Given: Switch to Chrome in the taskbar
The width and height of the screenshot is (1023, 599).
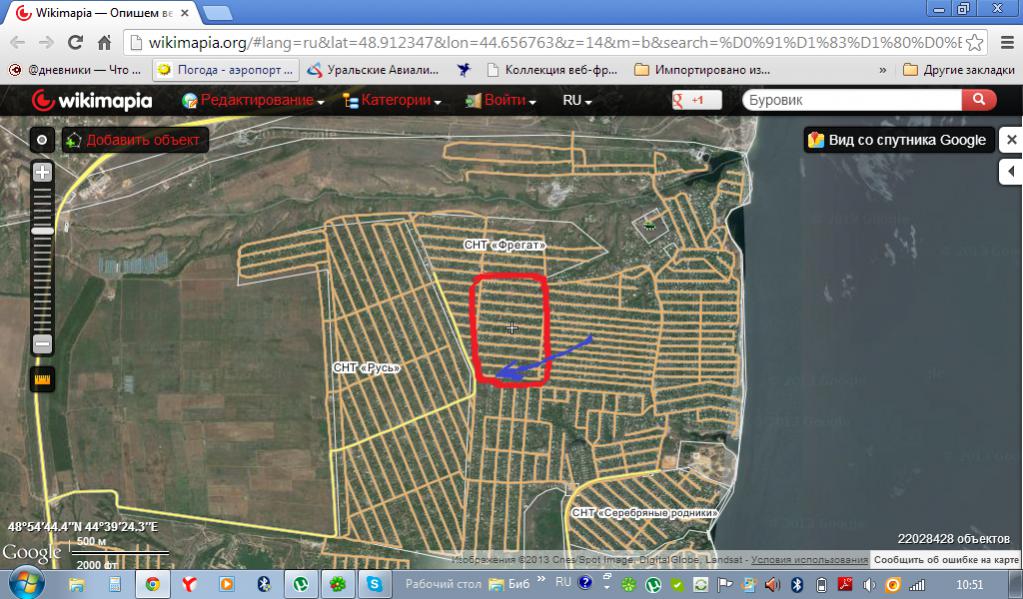Looking at the screenshot, I should [x=153, y=583].
